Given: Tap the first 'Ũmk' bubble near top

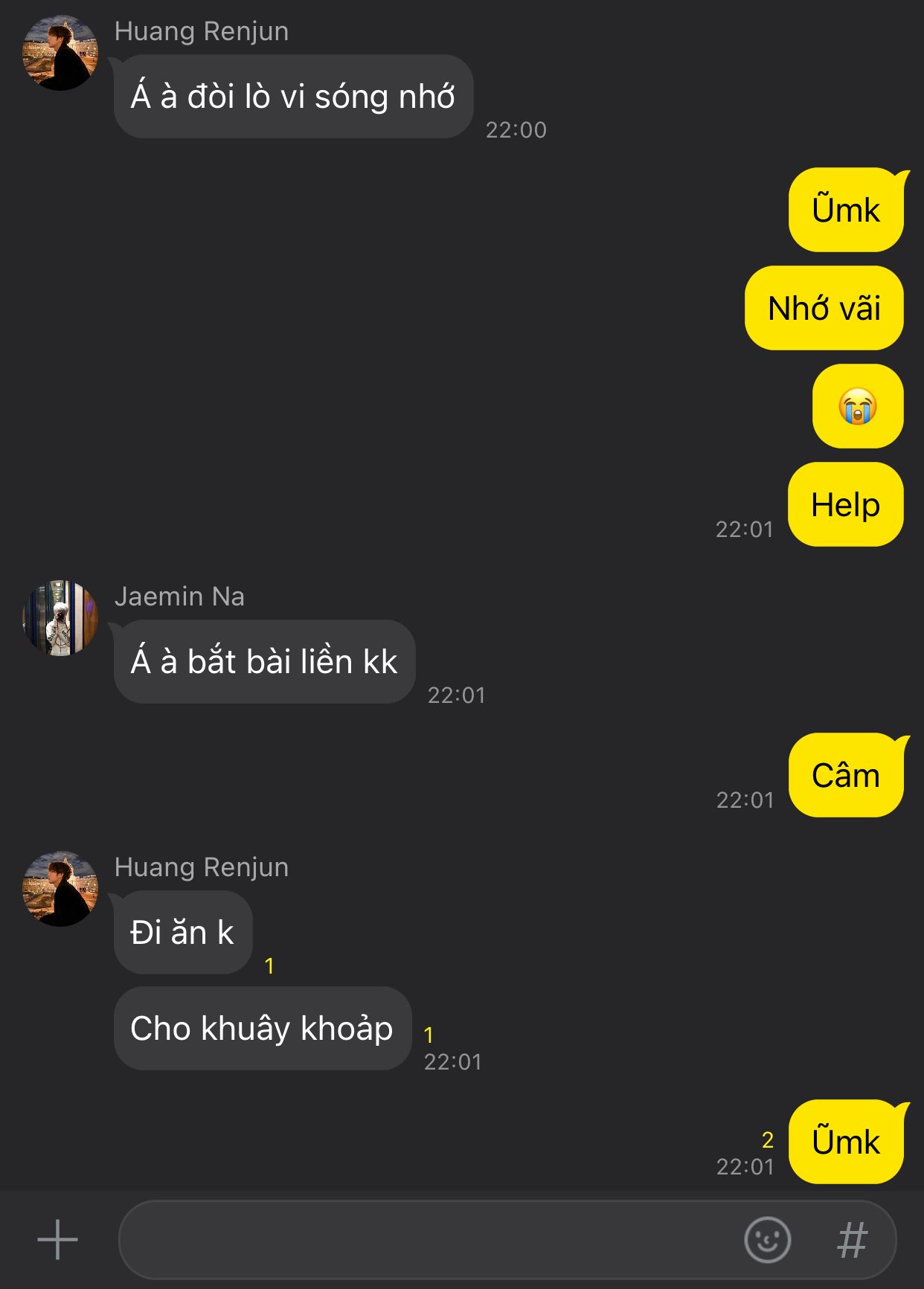Looking at the screenshot, I should pos(847,210).
